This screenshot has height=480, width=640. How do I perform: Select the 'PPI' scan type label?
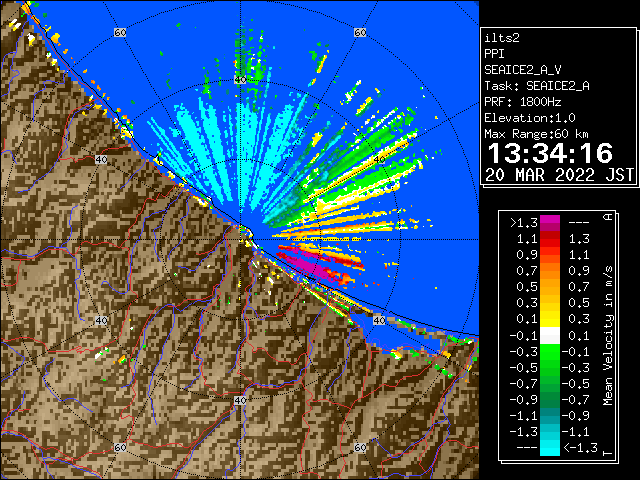[x=494, y=54]
